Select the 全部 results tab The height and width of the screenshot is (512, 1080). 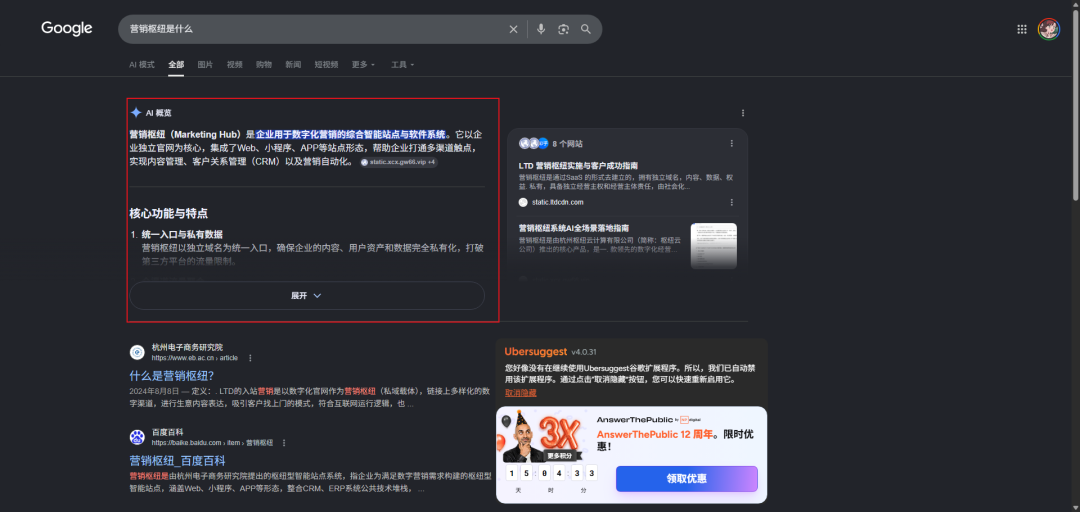pyautogui.click(x=176, y=64)
